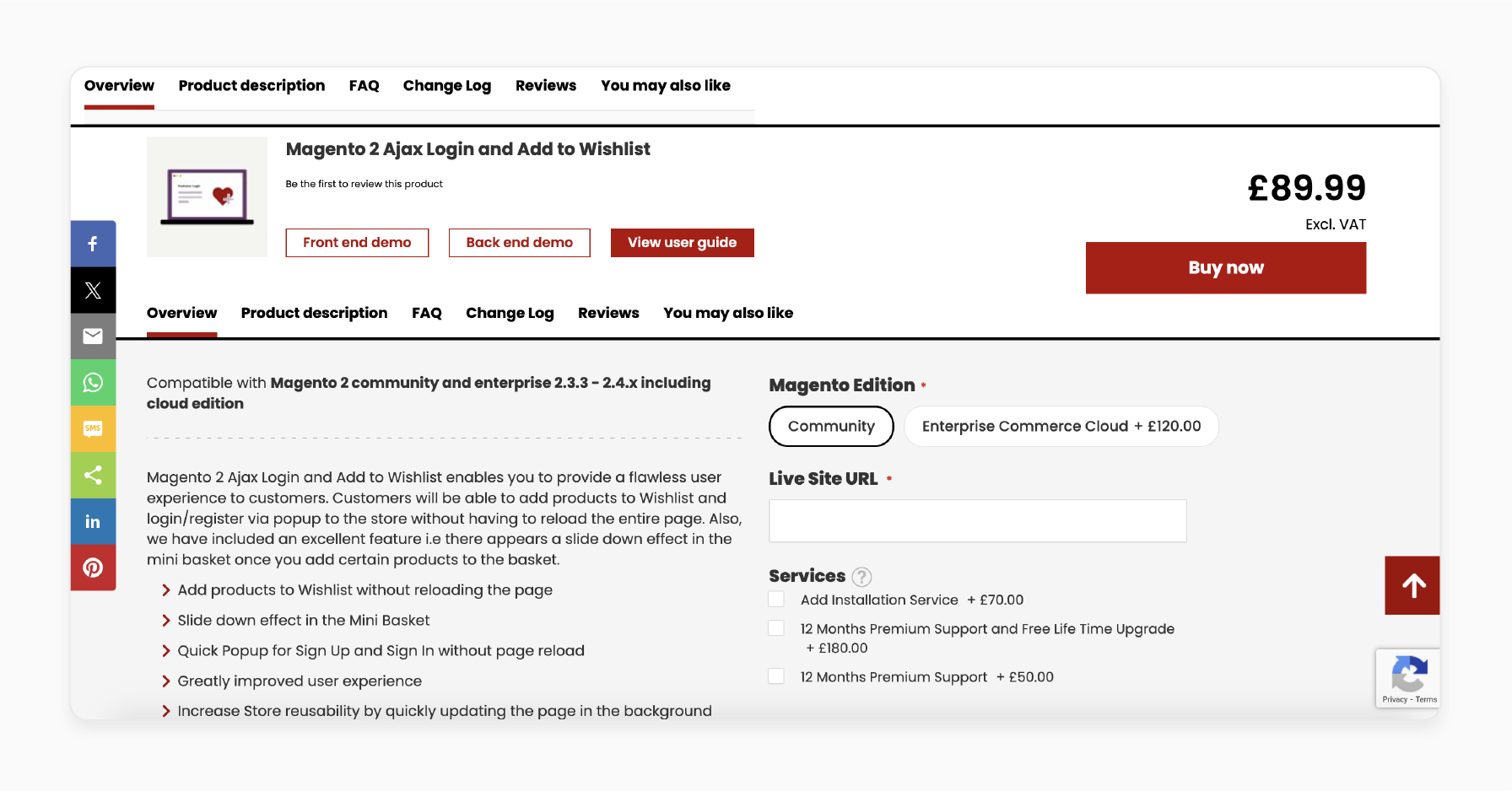The image size is (1512, 791).
Task: Select the lower Overview tab under the product
Action: click(181, 313)
